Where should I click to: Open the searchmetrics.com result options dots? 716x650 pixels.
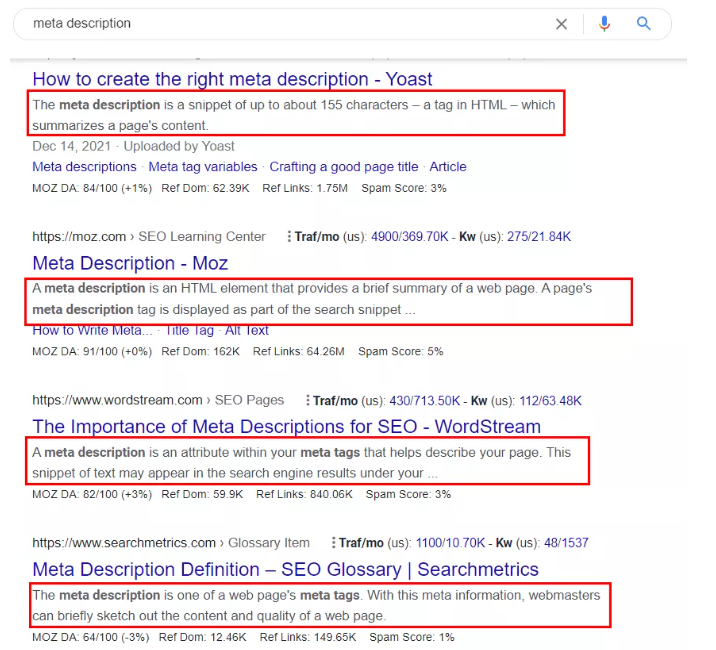pyautogui.click(x=332, y=543)
